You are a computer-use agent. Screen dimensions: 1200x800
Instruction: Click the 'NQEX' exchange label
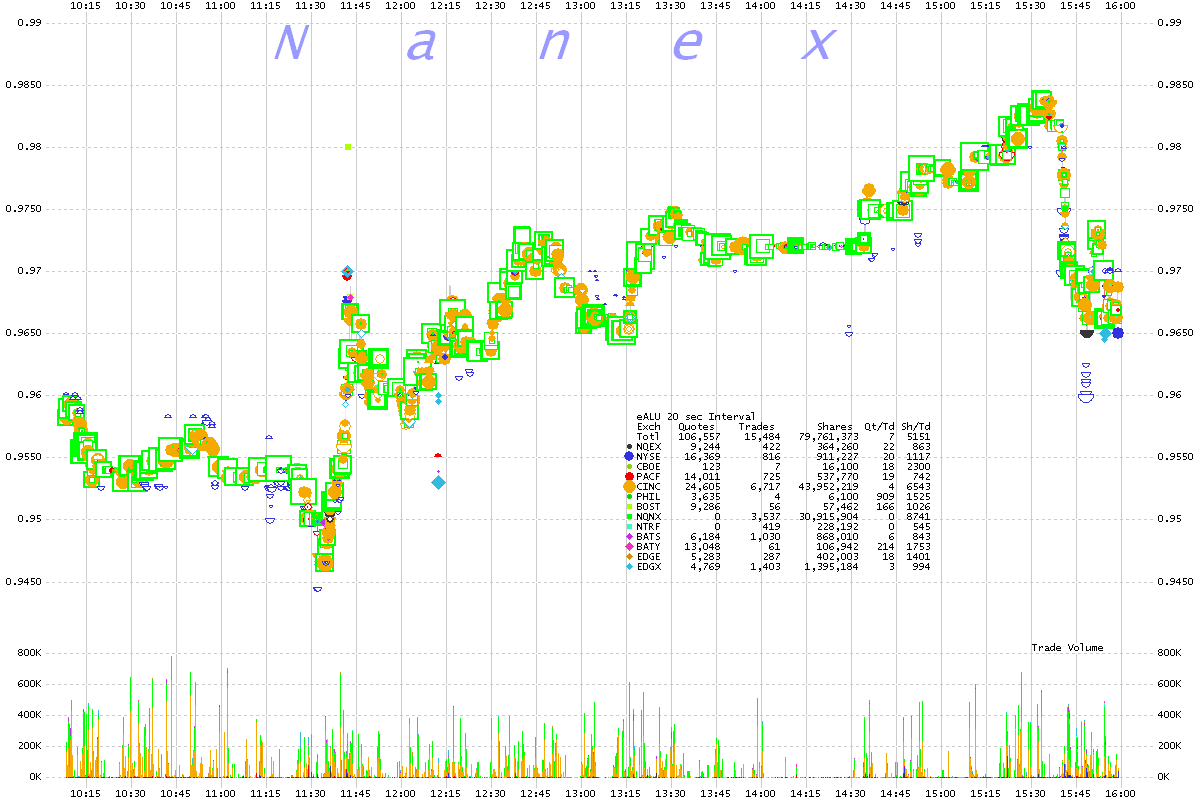[649, 446]
